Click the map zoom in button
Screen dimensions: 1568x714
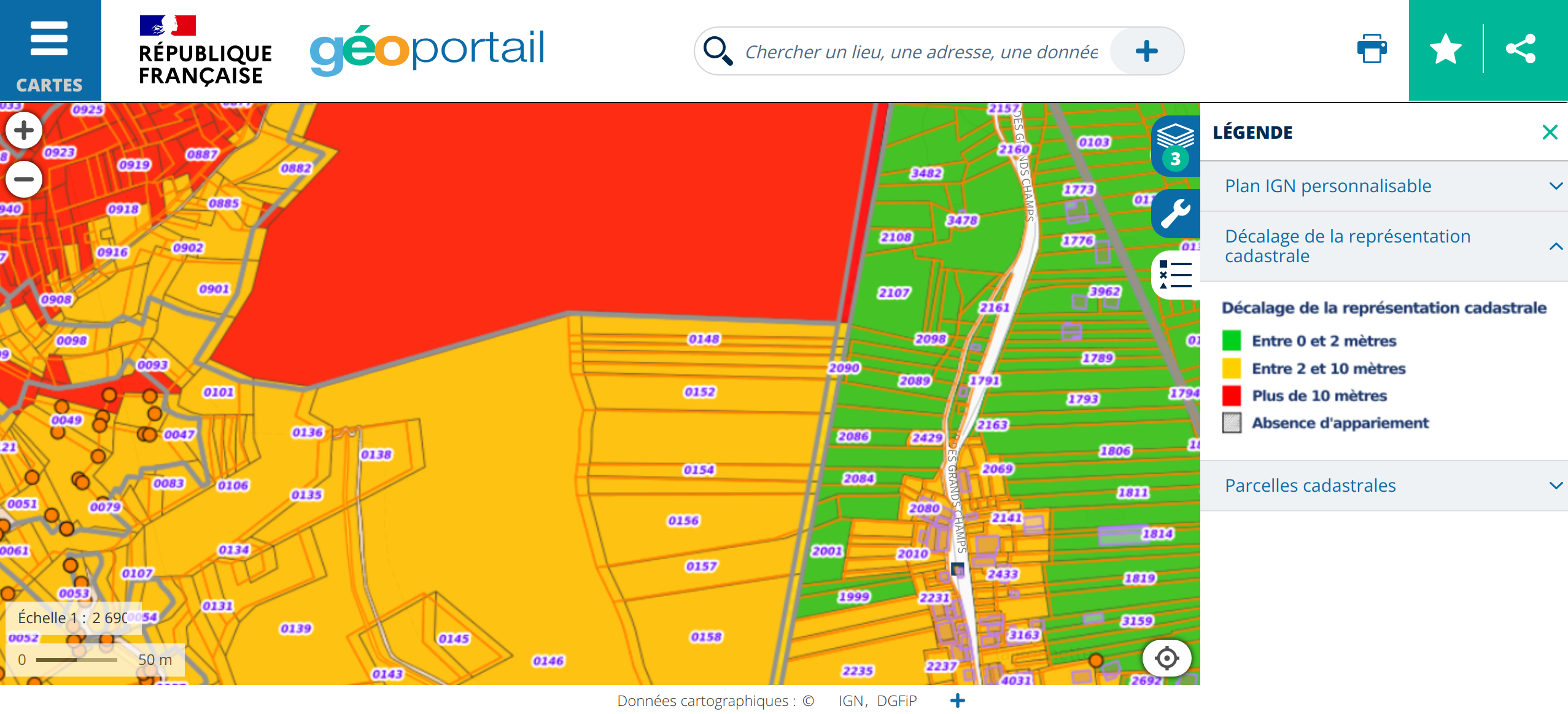pyautogui.click(x=24, y=130)
